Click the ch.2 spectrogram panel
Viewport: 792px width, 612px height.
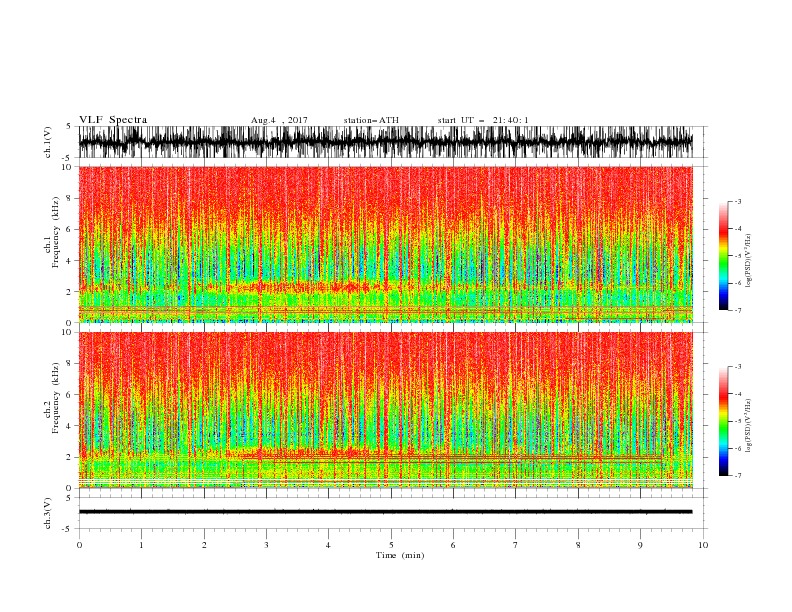(x=386, y=410)
